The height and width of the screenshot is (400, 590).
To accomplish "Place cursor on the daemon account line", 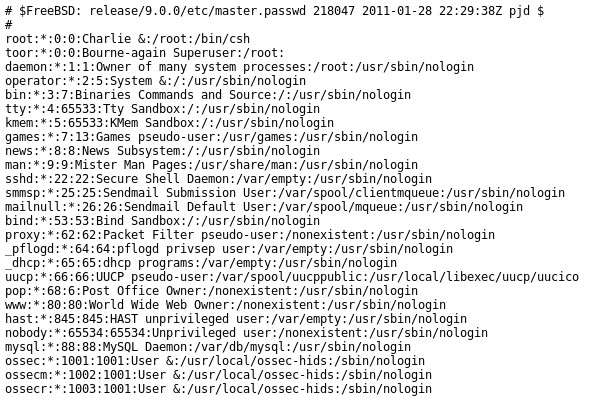I will (239, 67).
